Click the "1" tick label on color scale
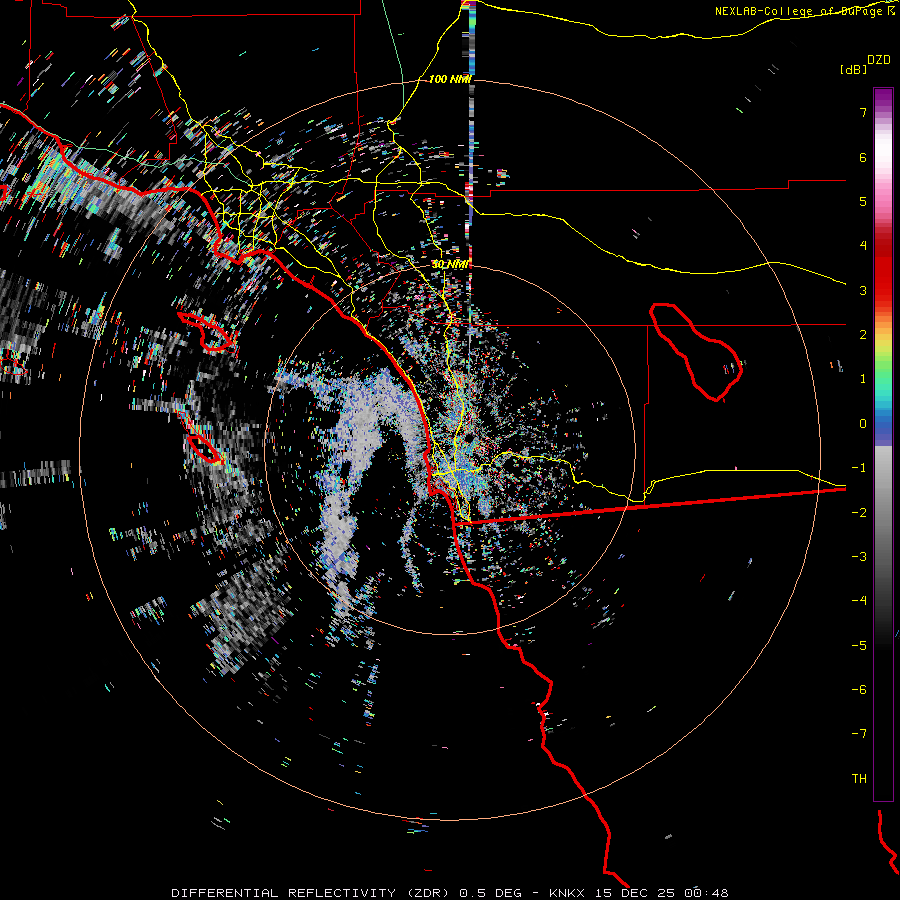 [x=863, y=379]
